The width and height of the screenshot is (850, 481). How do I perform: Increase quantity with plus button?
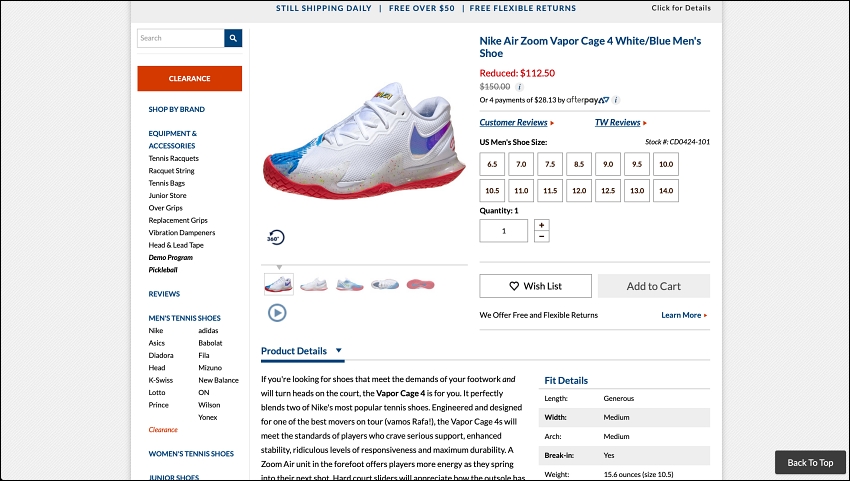541,225
